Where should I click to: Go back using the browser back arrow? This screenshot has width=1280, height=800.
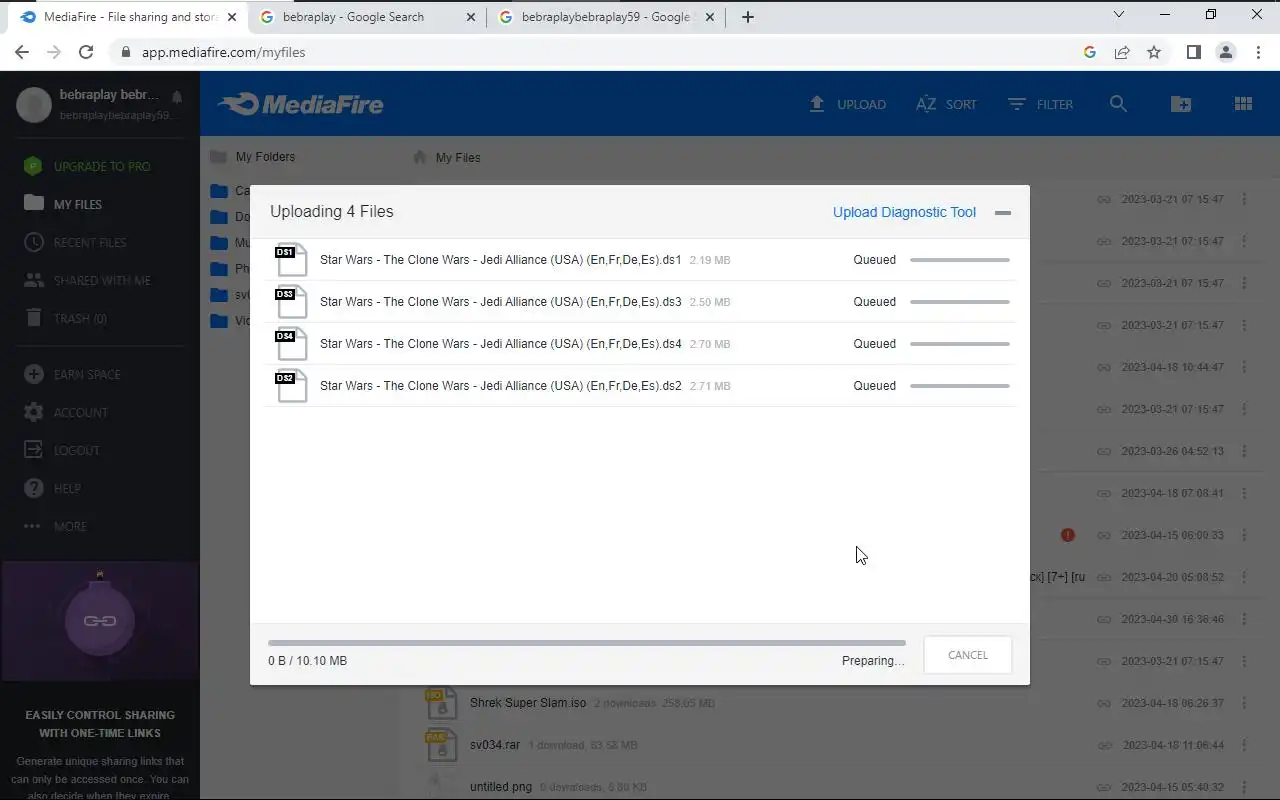[22, 52]
